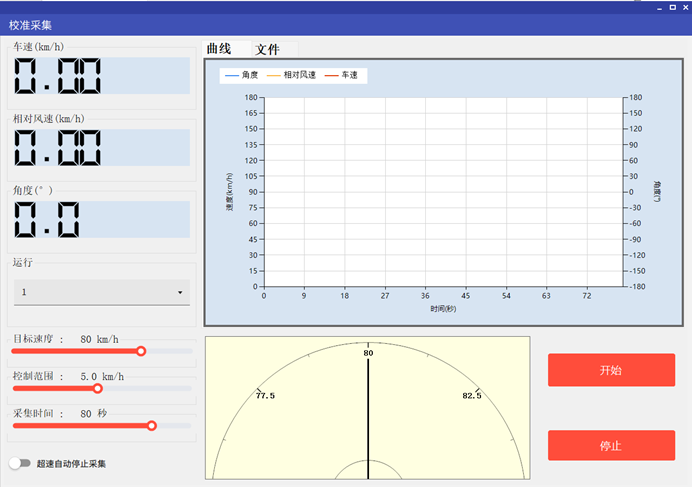Screen dimensions: 692x487
Task: Click the 采集时间 slider handle
Action: point(152,425)
